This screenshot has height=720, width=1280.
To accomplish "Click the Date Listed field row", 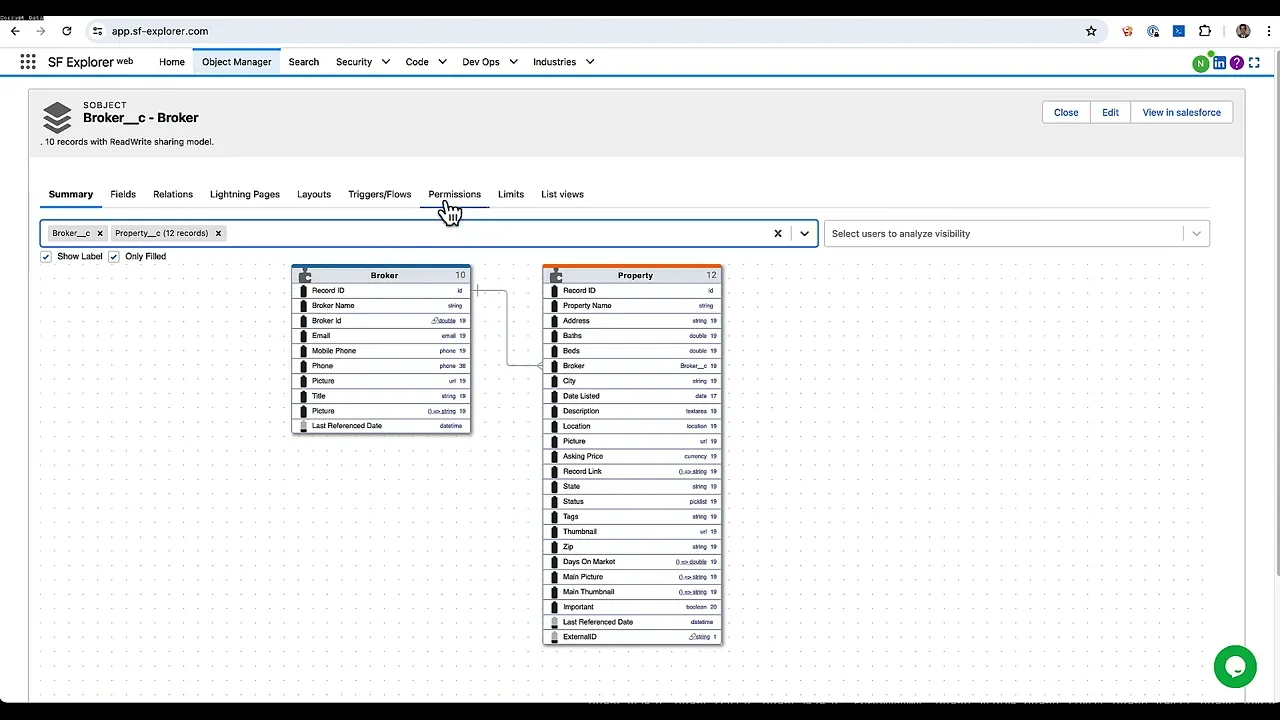I will 632,396.
